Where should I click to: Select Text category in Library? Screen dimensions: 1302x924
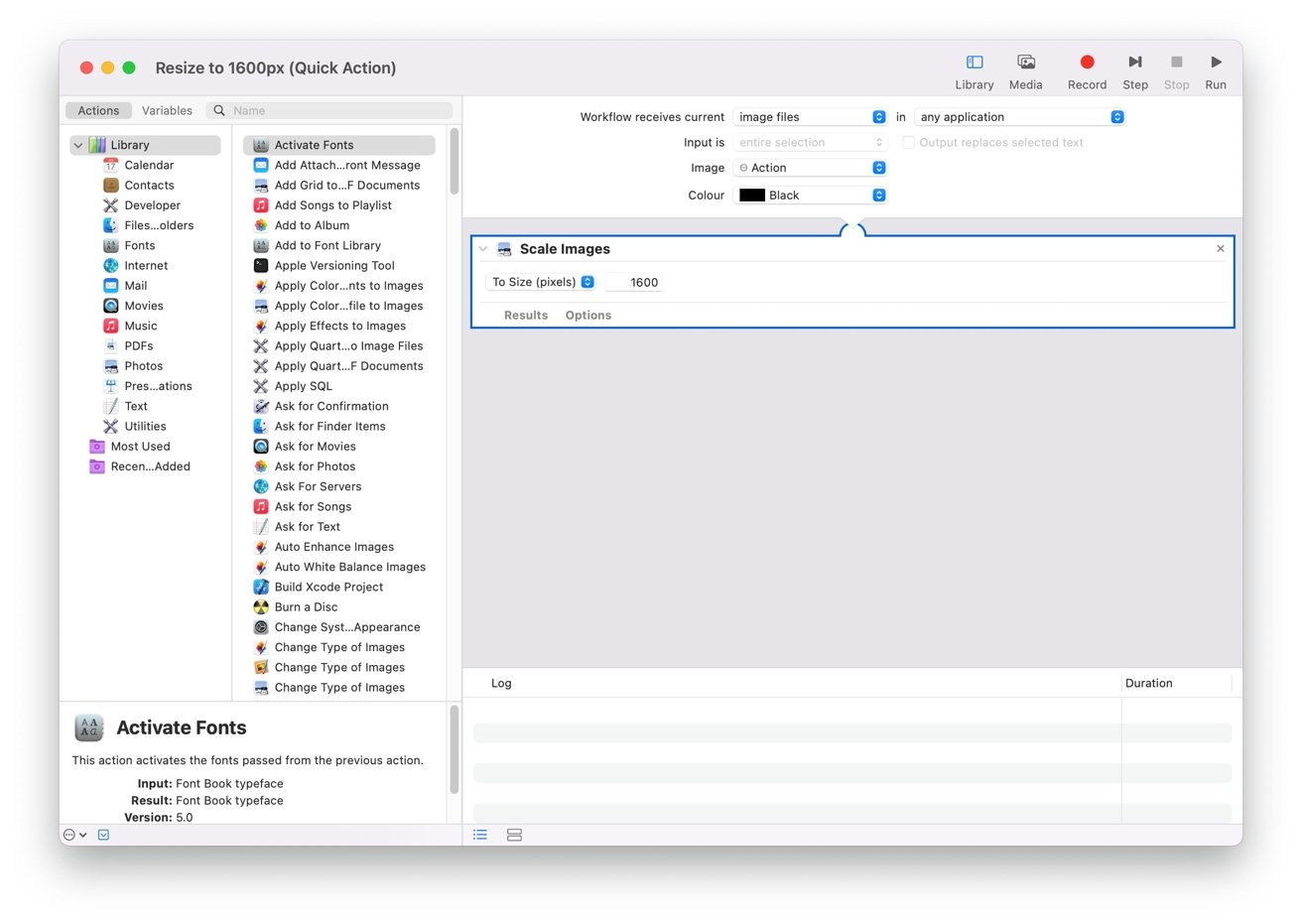coord(136,406)
